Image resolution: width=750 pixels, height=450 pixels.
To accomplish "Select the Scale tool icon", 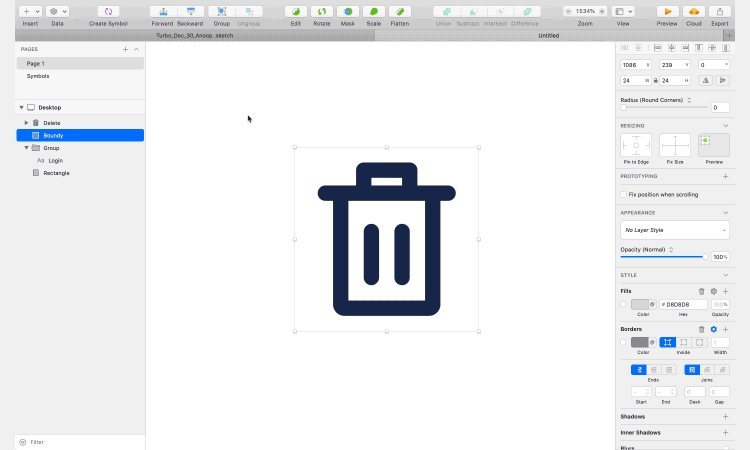I will tap(374, 11).
